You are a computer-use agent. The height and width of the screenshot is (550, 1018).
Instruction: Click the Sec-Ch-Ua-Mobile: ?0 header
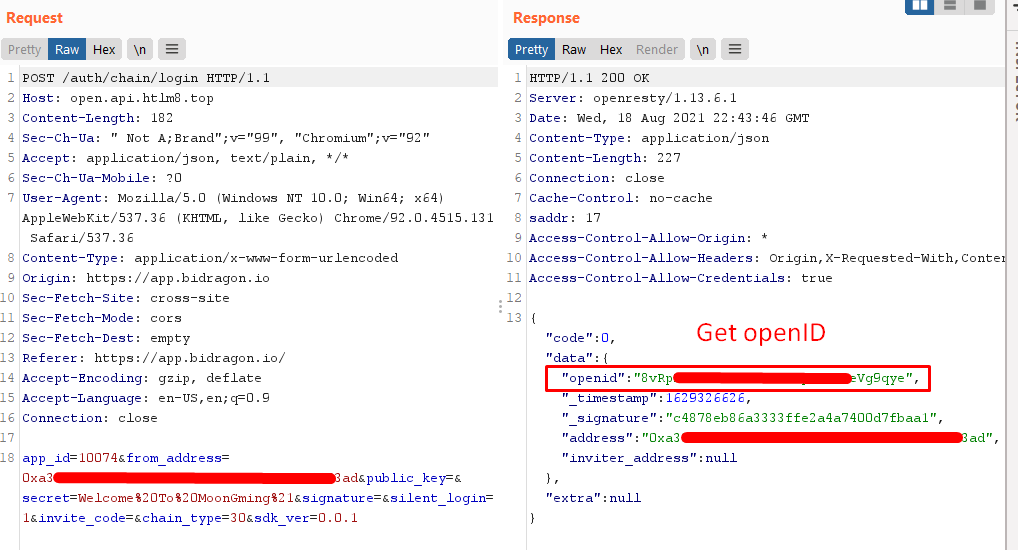click(102, 178)
